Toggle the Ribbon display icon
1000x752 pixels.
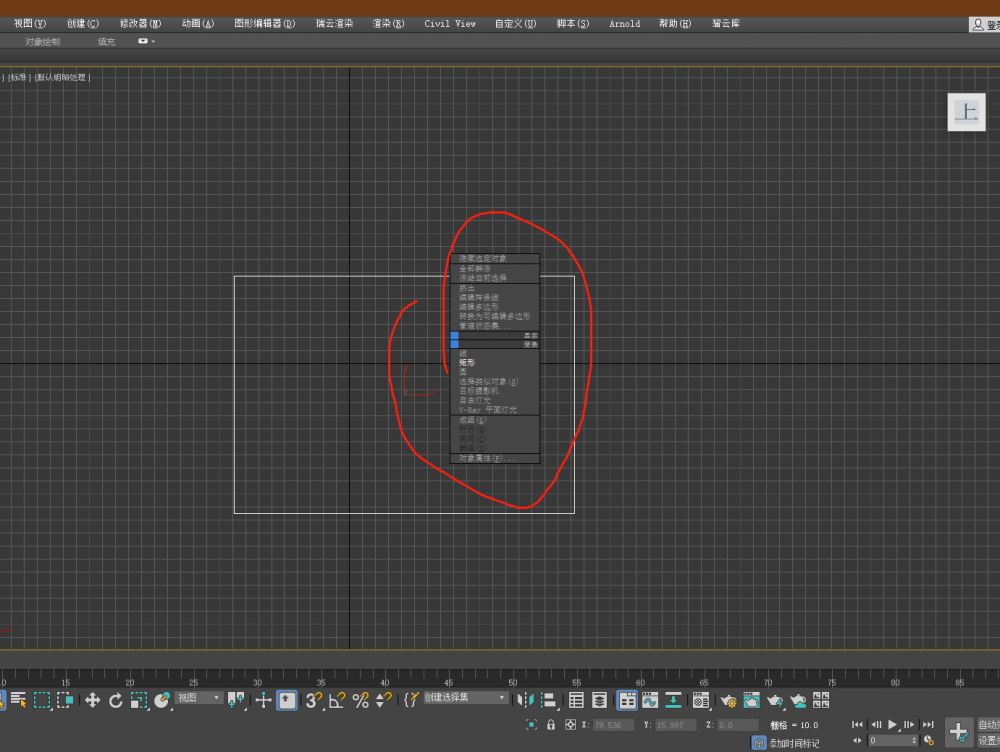pos(628,700)
